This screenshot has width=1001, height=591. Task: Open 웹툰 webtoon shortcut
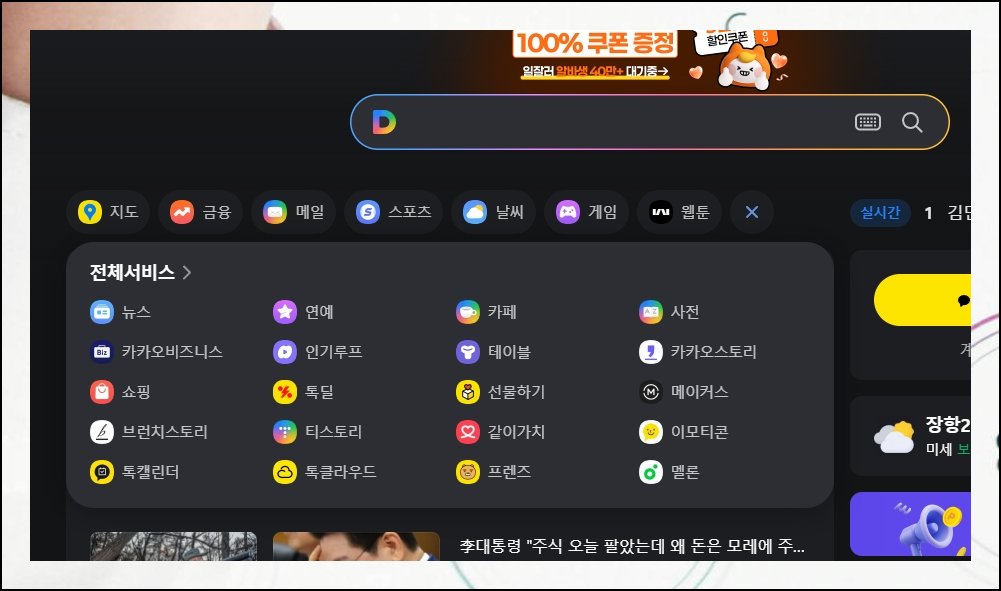coord(679,212)
